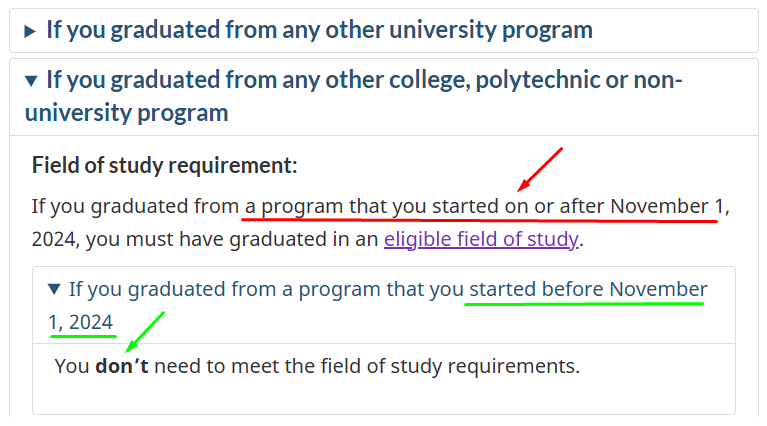Click the red arrow annotation

tap(540, 169)
